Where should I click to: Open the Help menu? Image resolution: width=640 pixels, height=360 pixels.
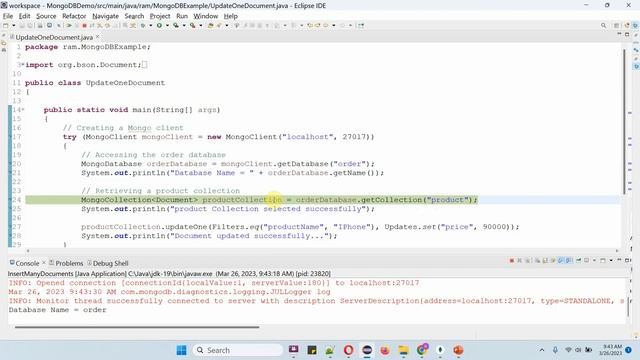pyautogui.click(x=230, y=16)
